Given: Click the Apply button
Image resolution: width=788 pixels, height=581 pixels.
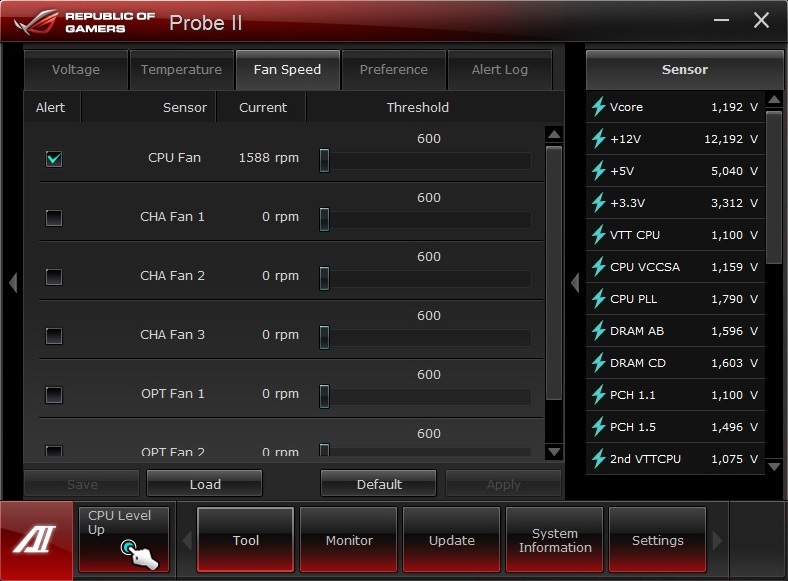Looking at the screenshot, I should [x=503, y=484].
